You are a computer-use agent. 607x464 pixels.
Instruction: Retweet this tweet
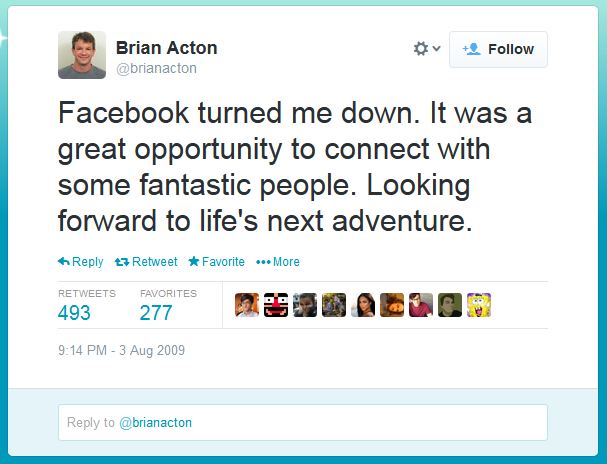tap(146, 262)
